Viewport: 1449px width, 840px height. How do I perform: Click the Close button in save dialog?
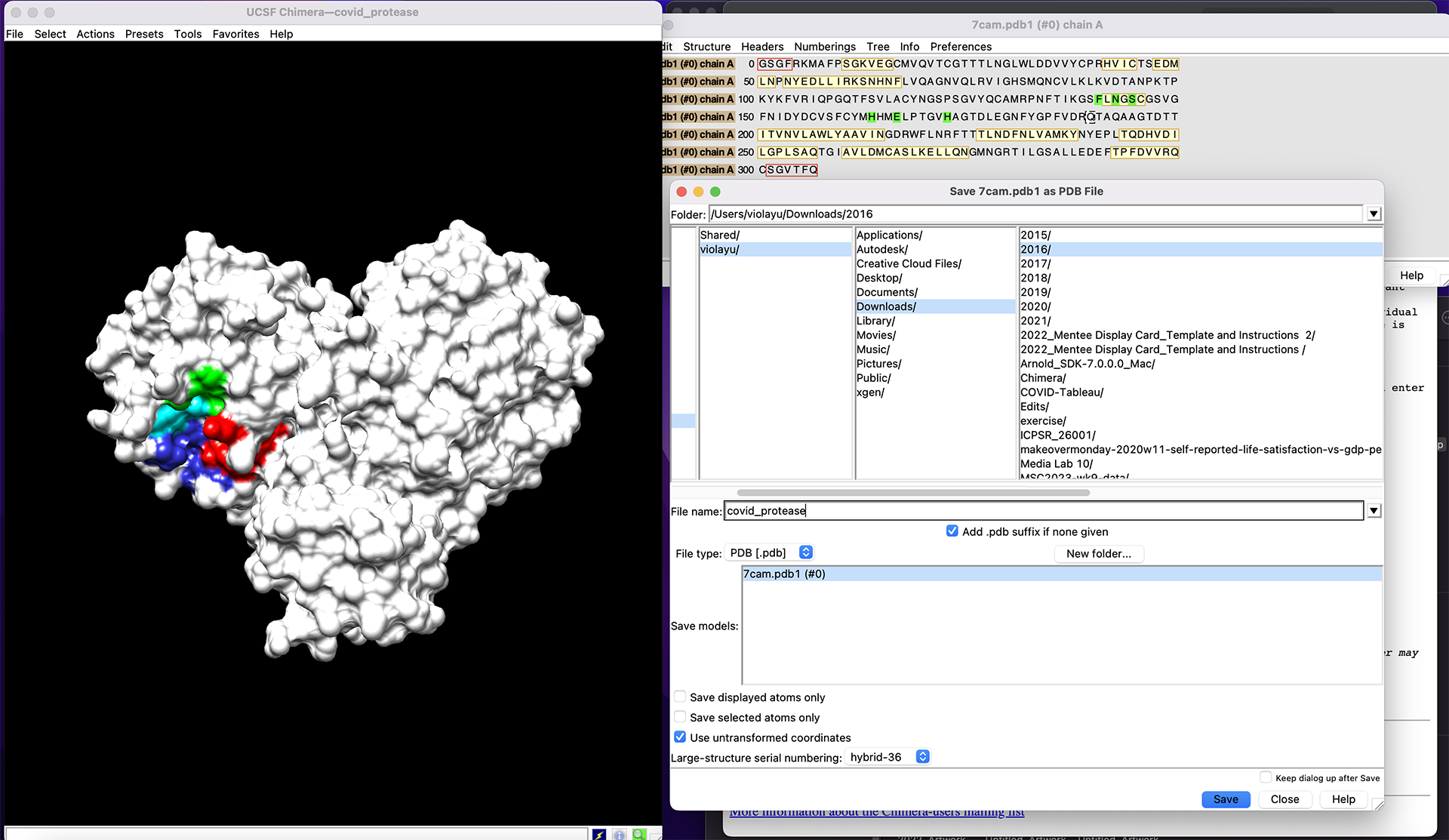coord(1284,799)
